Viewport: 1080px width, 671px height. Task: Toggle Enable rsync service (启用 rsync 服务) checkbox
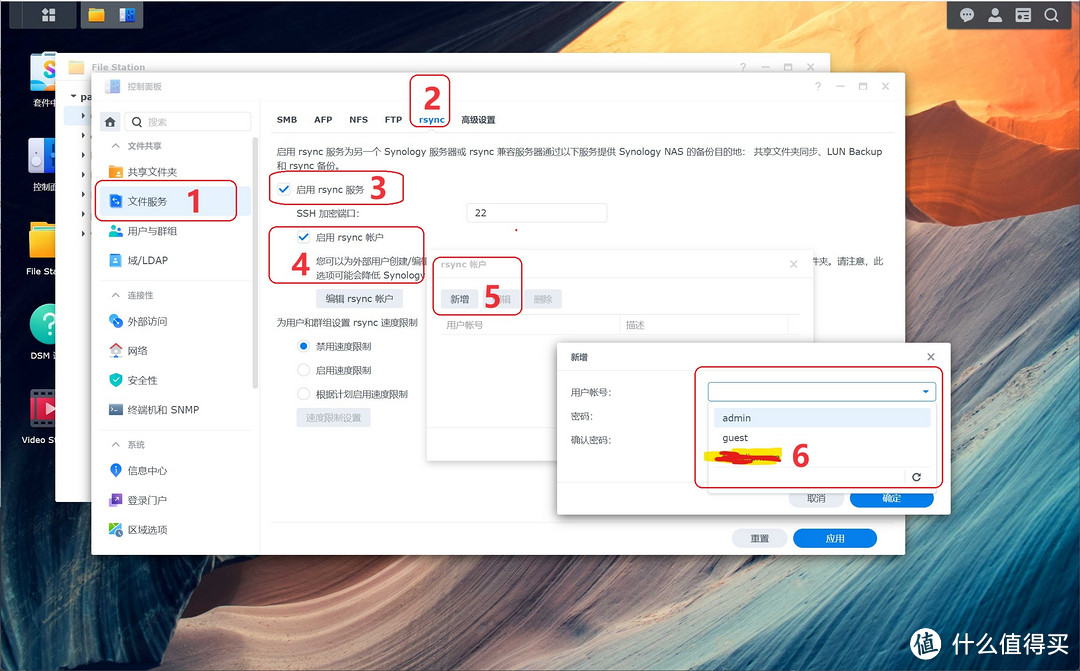[284, 189]
